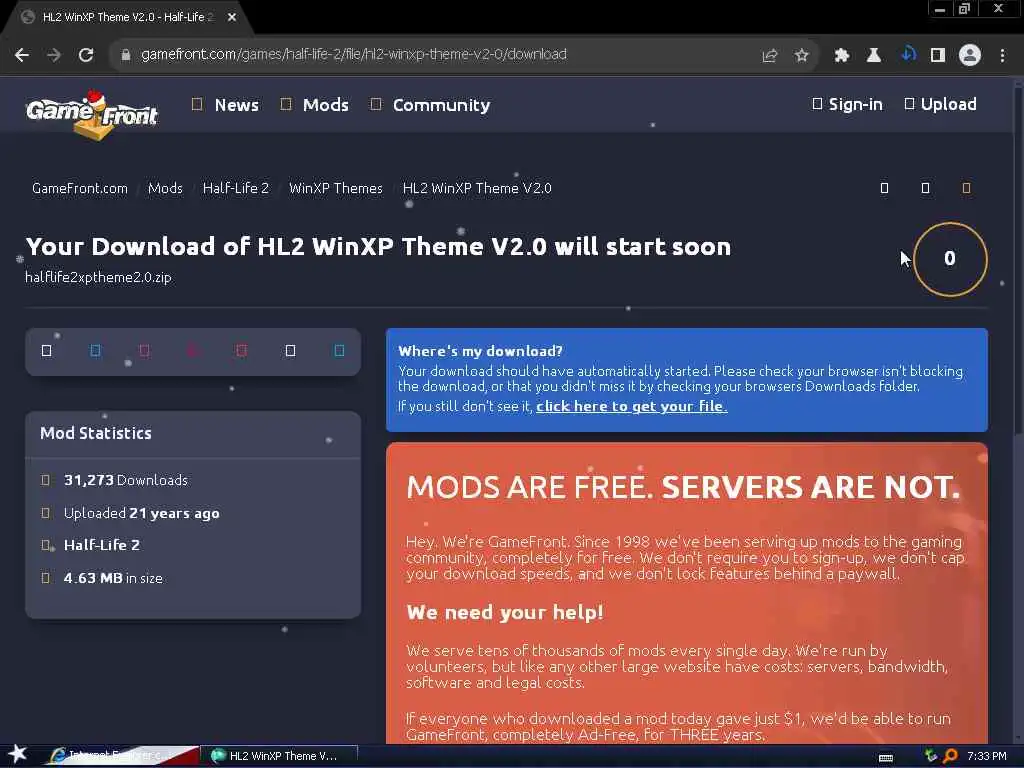This screenshot has height=768, width=1024.
Task: Click the browser back arrow
Action: click(x=22, y=55)
